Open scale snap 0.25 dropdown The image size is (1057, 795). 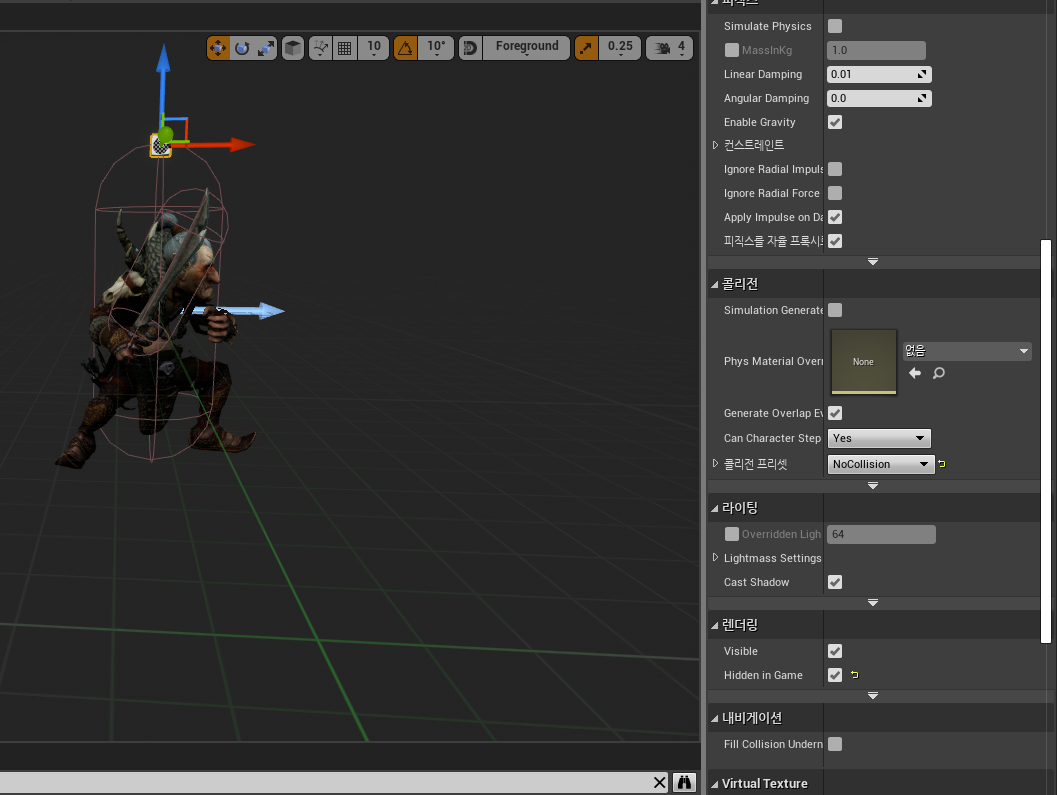tap(620, 48)
